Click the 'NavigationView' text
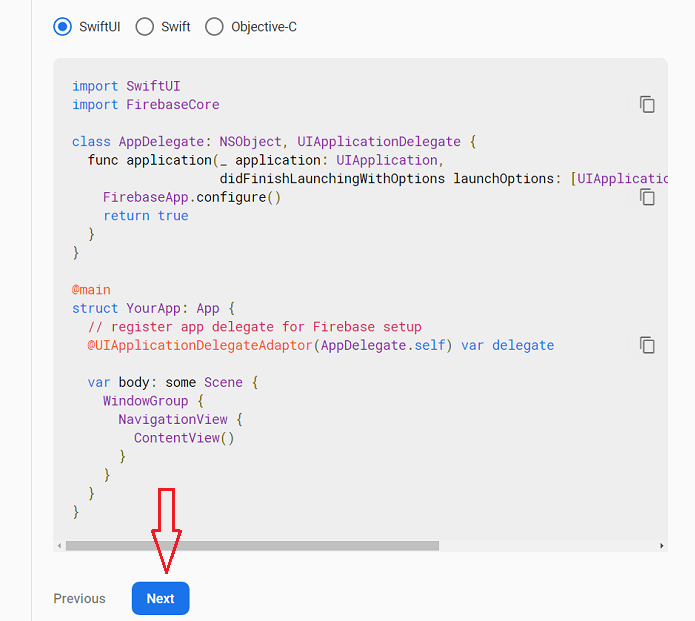The height and width of the screenshot is (621, 695). click(x=173, y=419)
